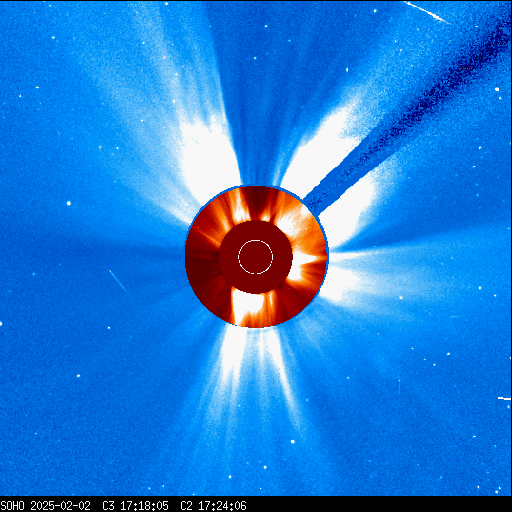This screenshot has width=512, height=512.
Task: Select the faint diagonal streak on the left
Action: (x=117, y=281)
